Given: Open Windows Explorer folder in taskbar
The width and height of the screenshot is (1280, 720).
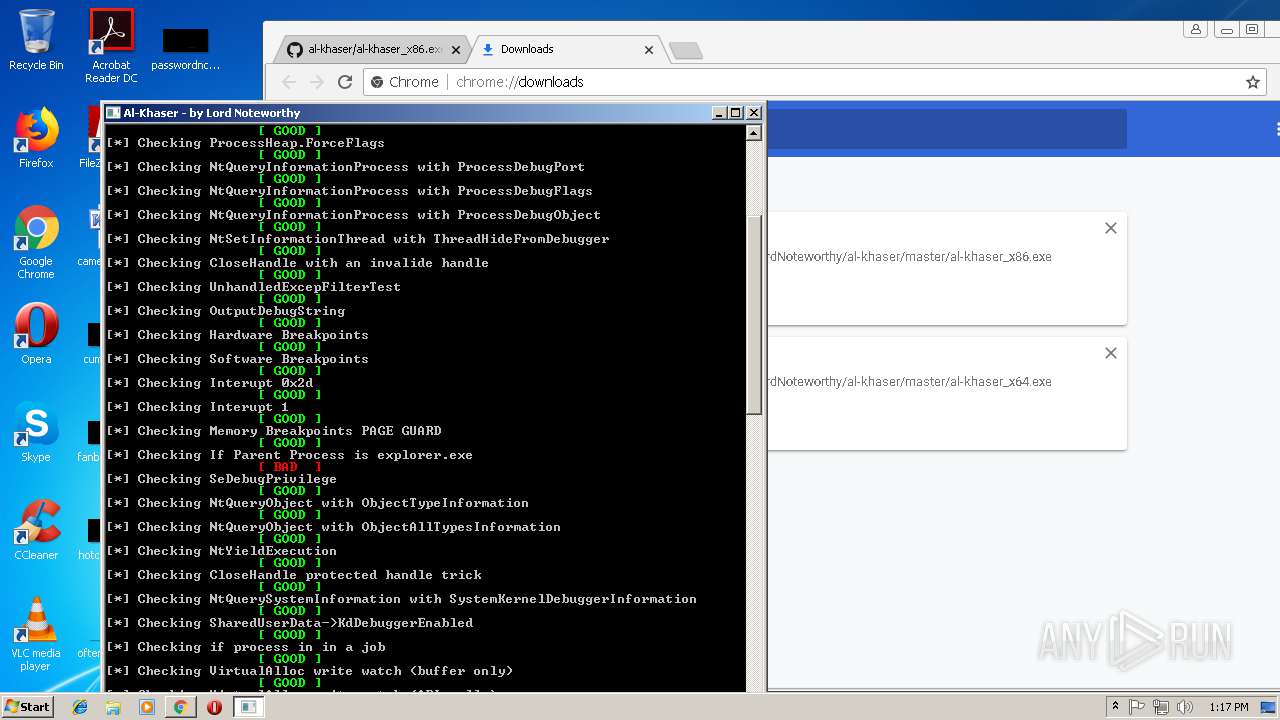Looking at the screenshot, I should click(113, 707).
